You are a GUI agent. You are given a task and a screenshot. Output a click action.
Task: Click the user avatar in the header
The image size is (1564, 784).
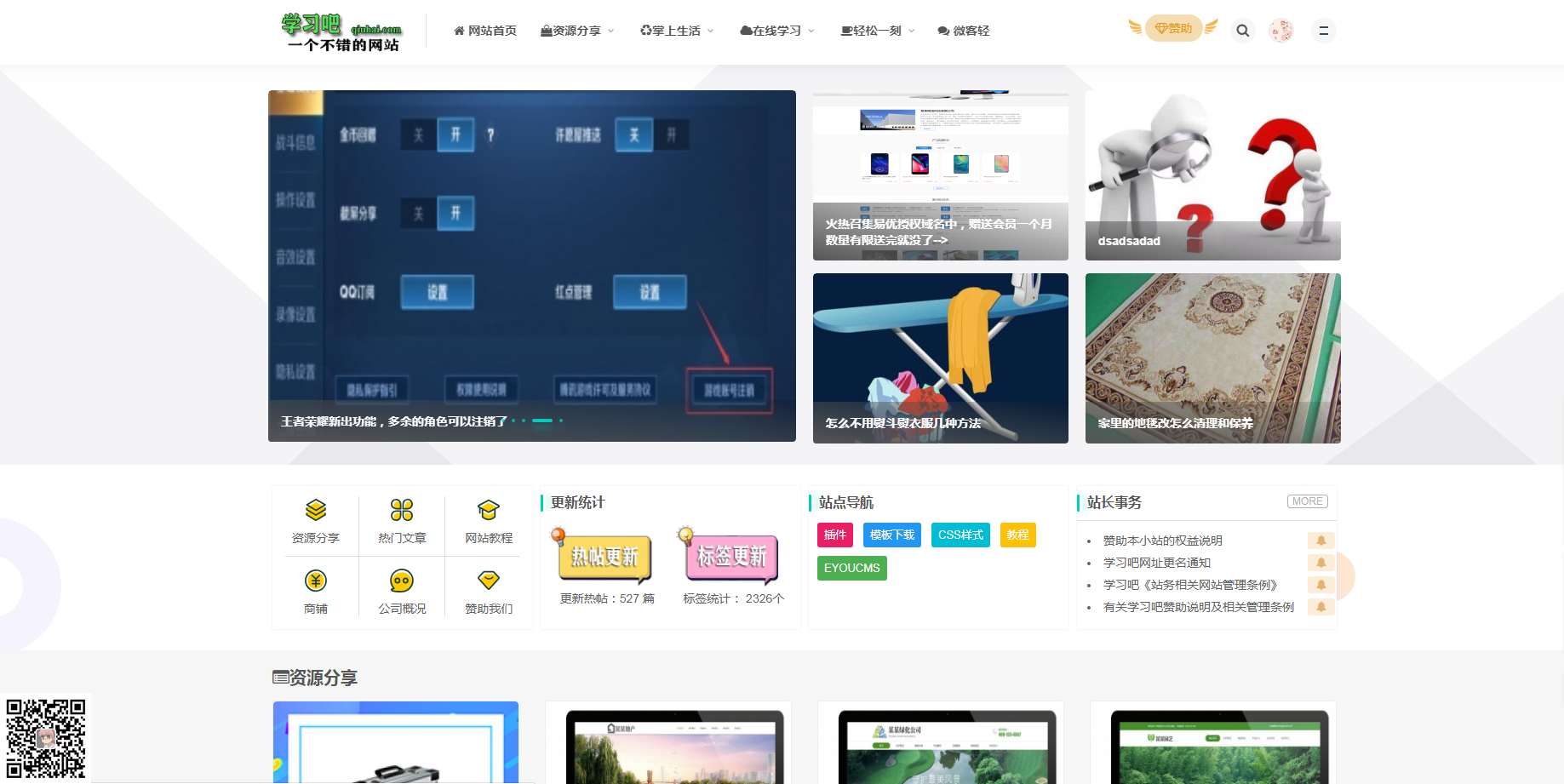pos(1280,30)
